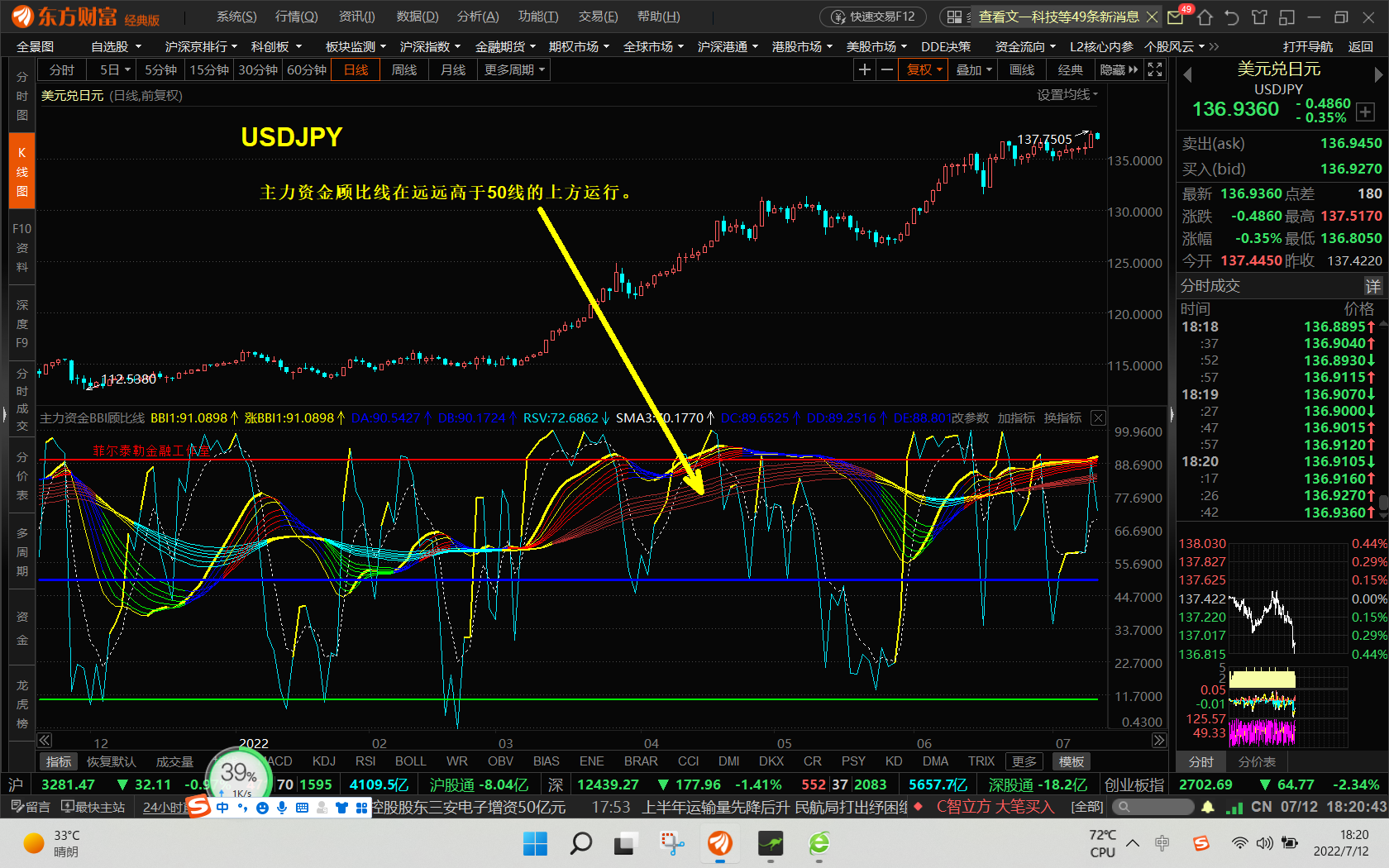Click the home icon in title bar
Screen dimensions: 1389x868
[1205, 17]
